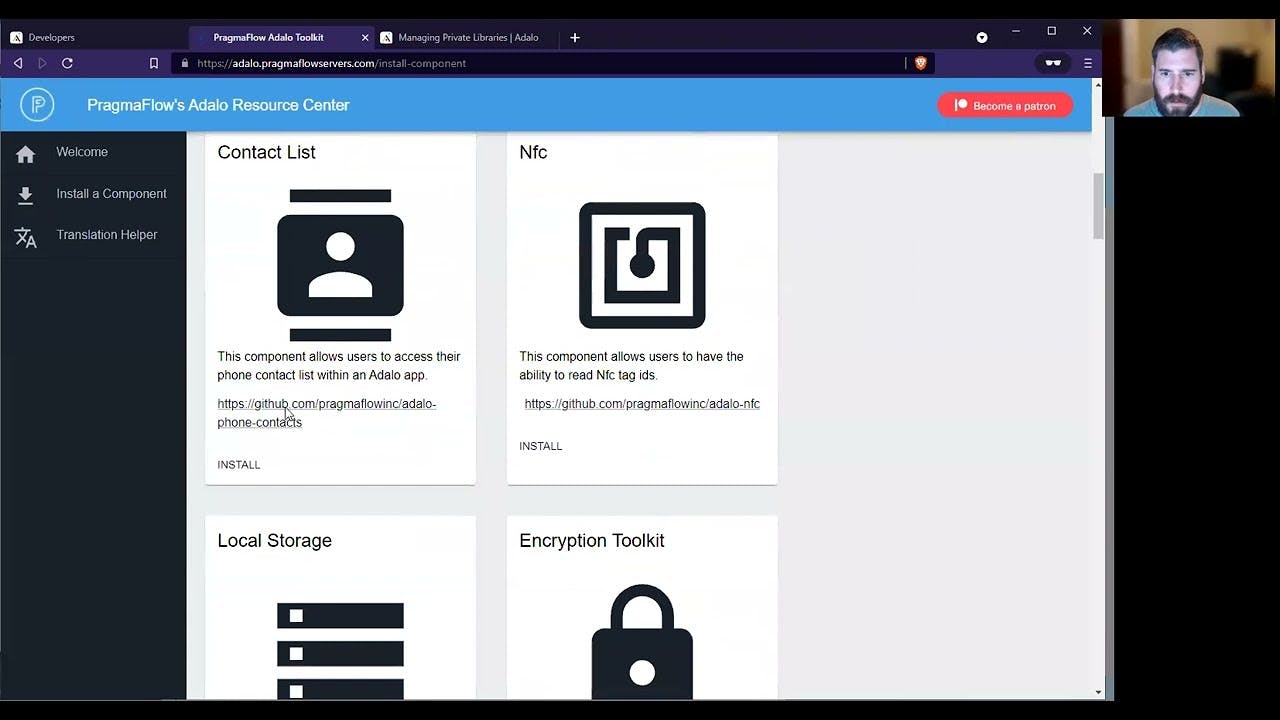Click the Contact List card icon
Viewport: 1280px width, 720px height.
tap(340, 265)
